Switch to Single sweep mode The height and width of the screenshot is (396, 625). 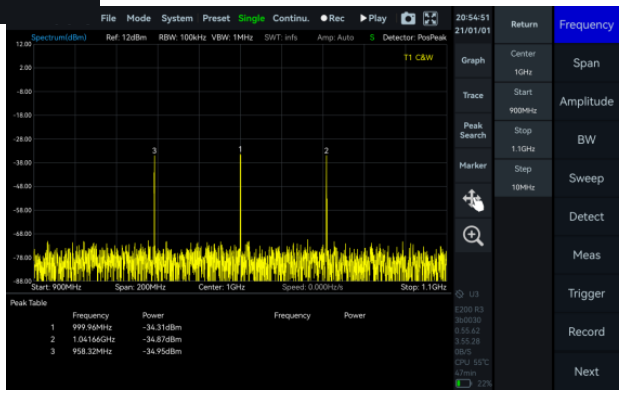(251, 18)
